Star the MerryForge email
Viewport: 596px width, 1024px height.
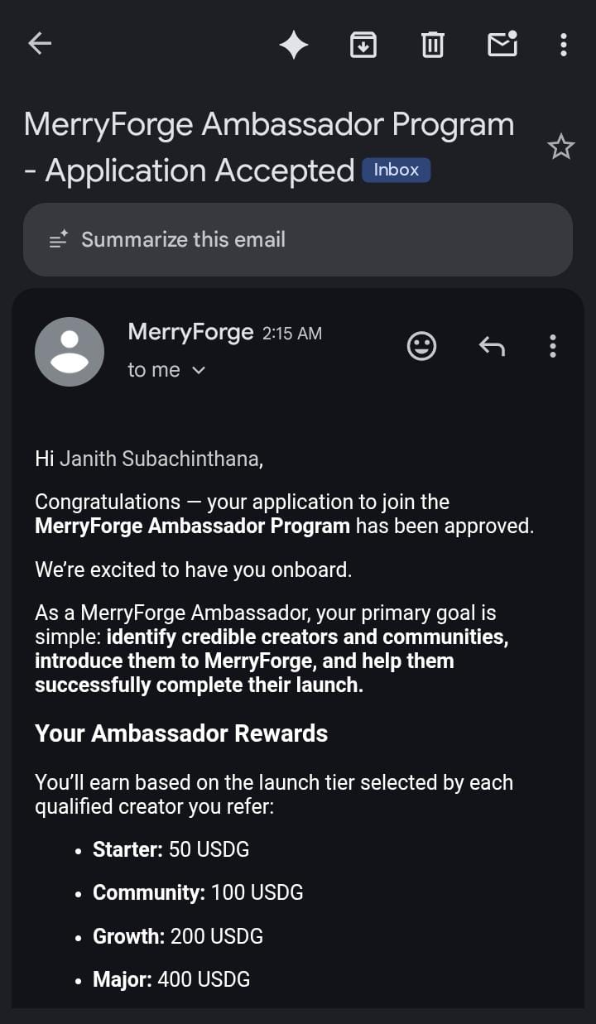coord(561,148)
